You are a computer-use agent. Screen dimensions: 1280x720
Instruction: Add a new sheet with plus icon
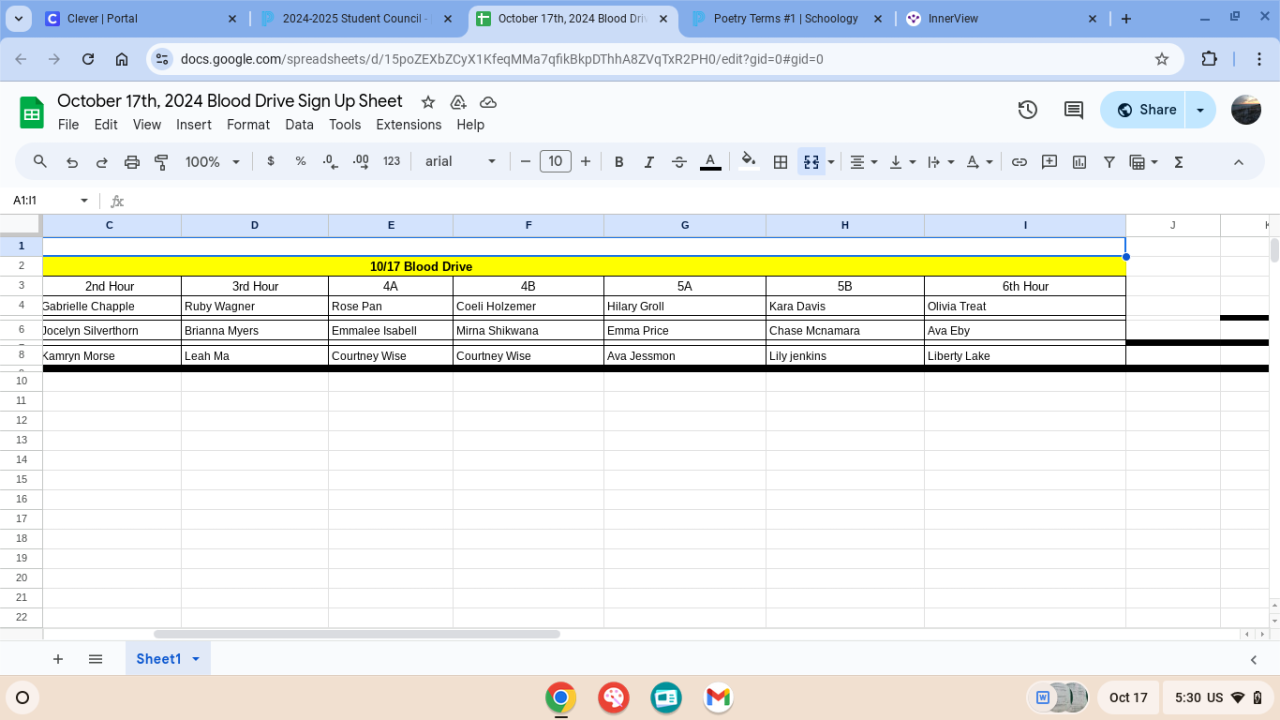point(58,659)
